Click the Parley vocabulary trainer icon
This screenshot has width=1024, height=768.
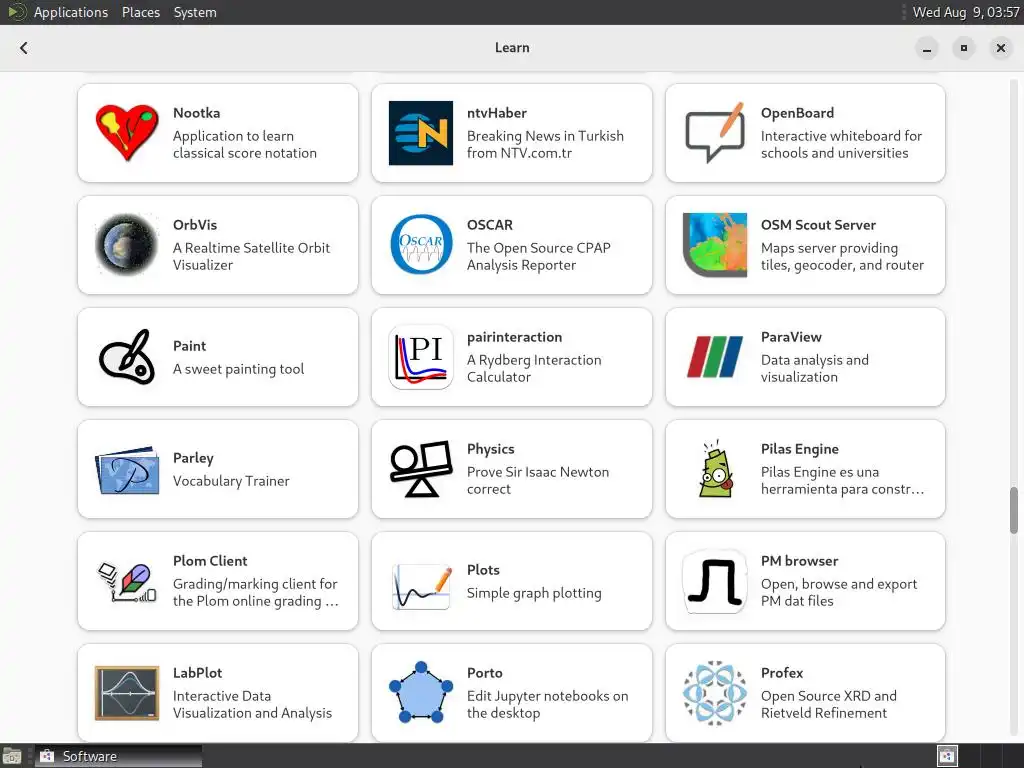pos(127,470)
